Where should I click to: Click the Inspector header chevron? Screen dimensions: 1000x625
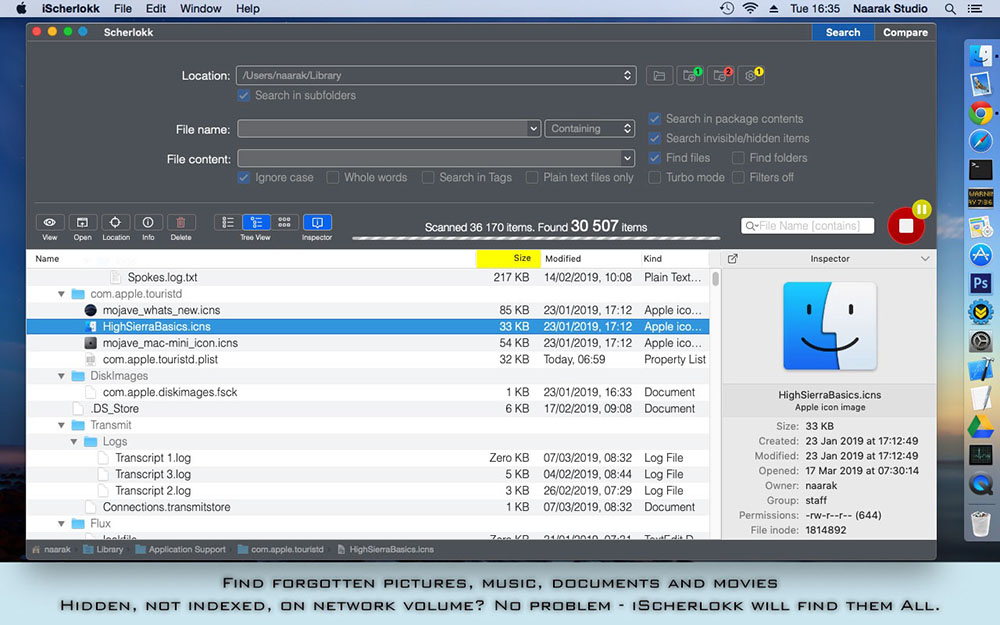click(x=925, y=258)
